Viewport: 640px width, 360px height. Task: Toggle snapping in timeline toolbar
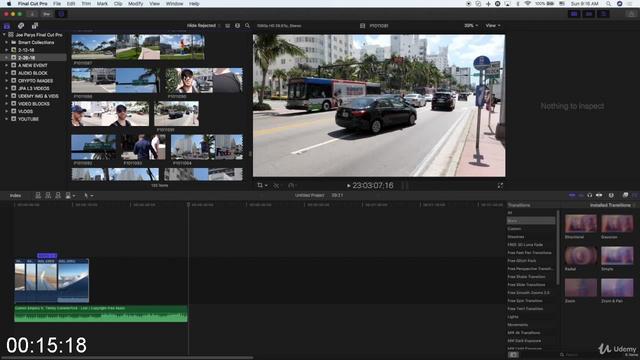(x=599, y=196)
